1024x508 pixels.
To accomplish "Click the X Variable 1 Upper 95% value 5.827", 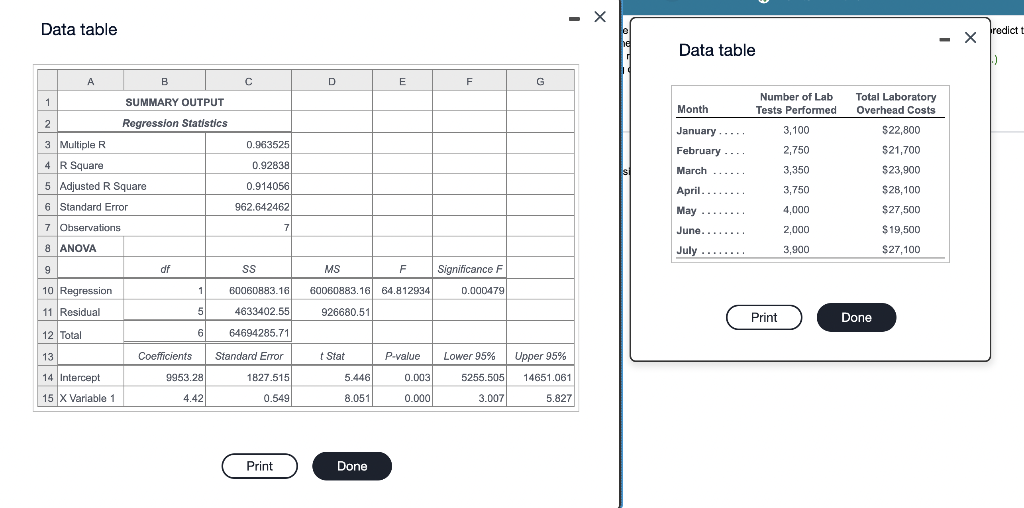I will tap(559, 398).
